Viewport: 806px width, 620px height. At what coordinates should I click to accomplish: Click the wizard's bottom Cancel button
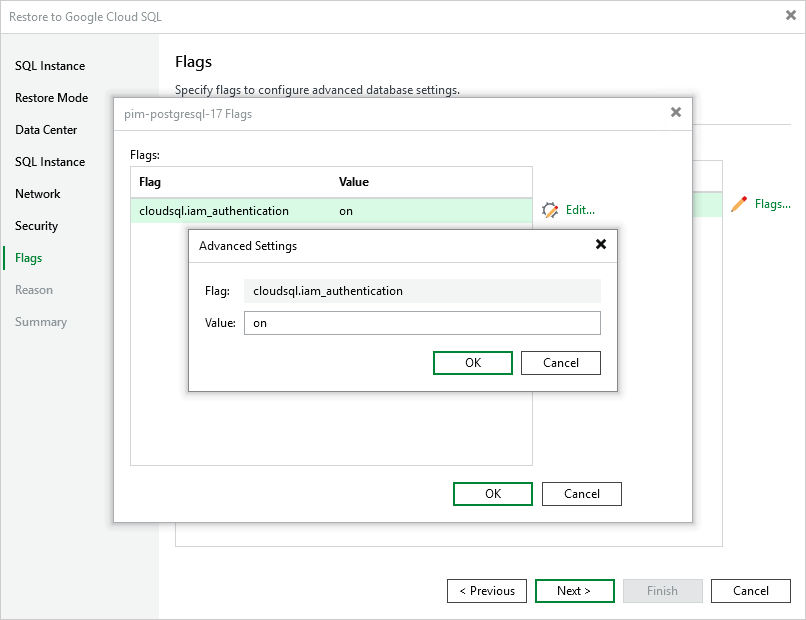(751, 591)
